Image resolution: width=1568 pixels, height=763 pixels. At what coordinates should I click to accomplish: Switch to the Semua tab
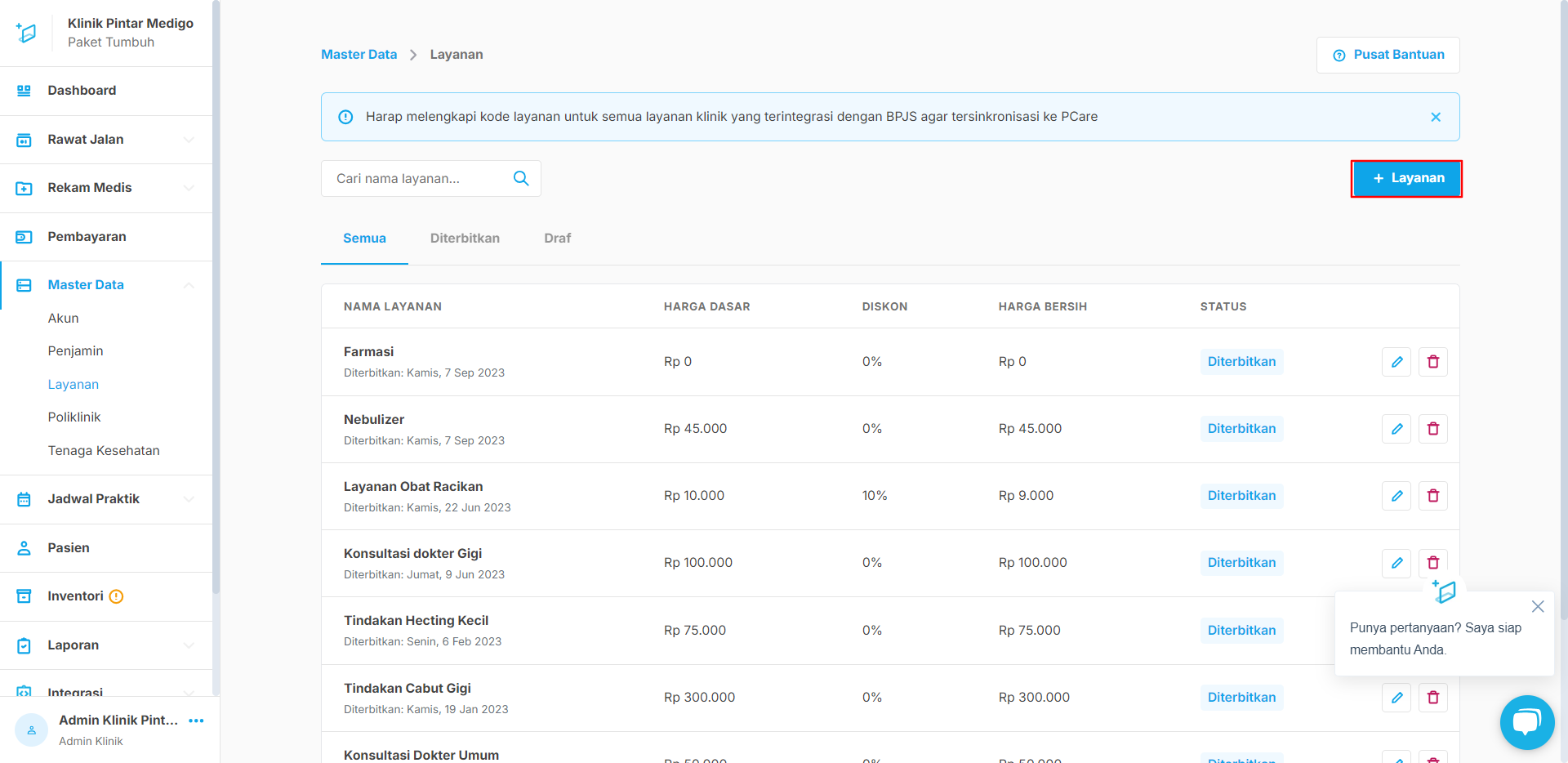pos(364,239)
